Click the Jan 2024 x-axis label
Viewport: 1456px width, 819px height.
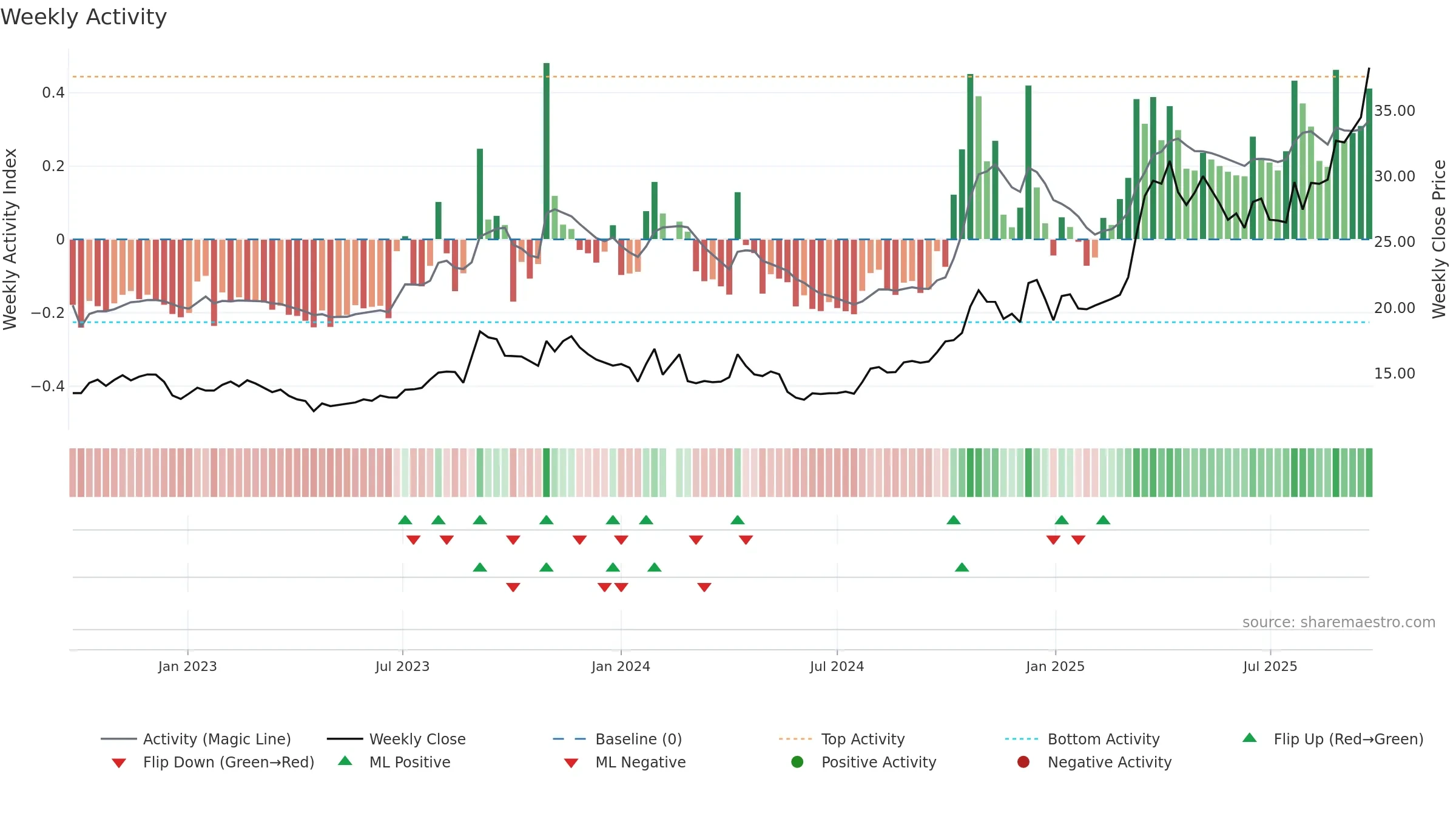point(621,666)
